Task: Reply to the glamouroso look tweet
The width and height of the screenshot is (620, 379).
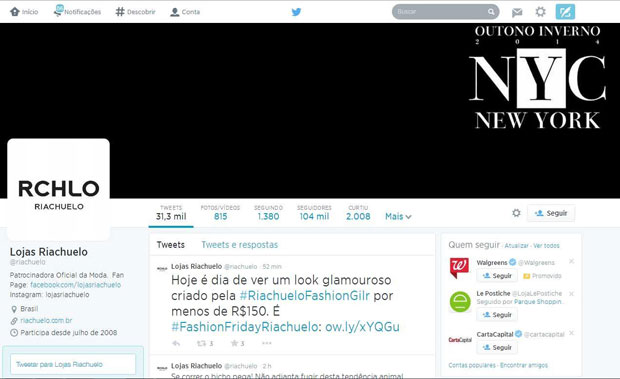Action: (x=176, y=343)
